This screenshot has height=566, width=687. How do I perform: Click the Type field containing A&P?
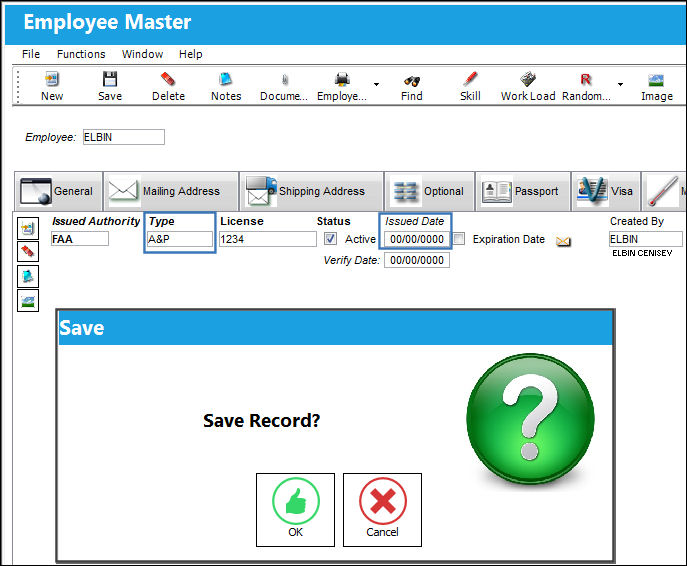pyautogui.click(x=180, y=239)
